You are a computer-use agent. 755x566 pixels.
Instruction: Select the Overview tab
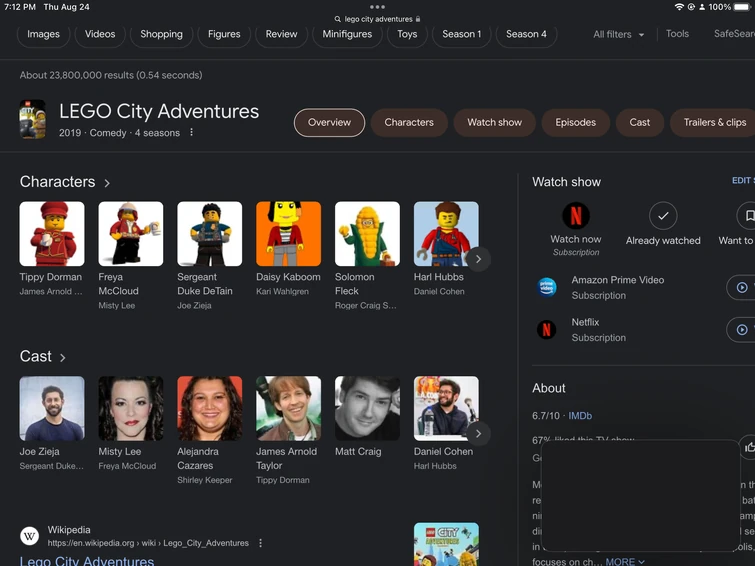coord(329,122)
